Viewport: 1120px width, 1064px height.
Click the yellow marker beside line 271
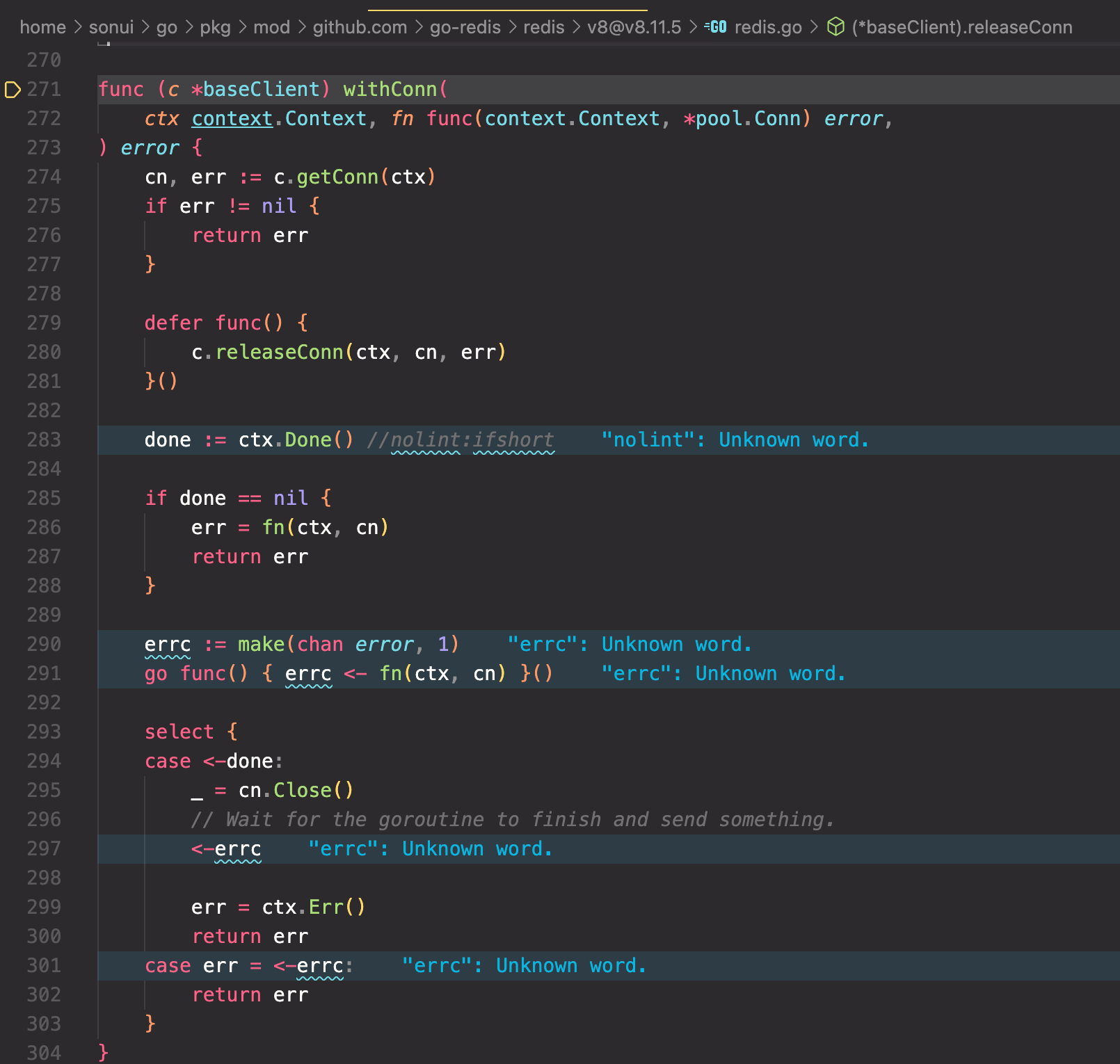[x=13, y=90]
